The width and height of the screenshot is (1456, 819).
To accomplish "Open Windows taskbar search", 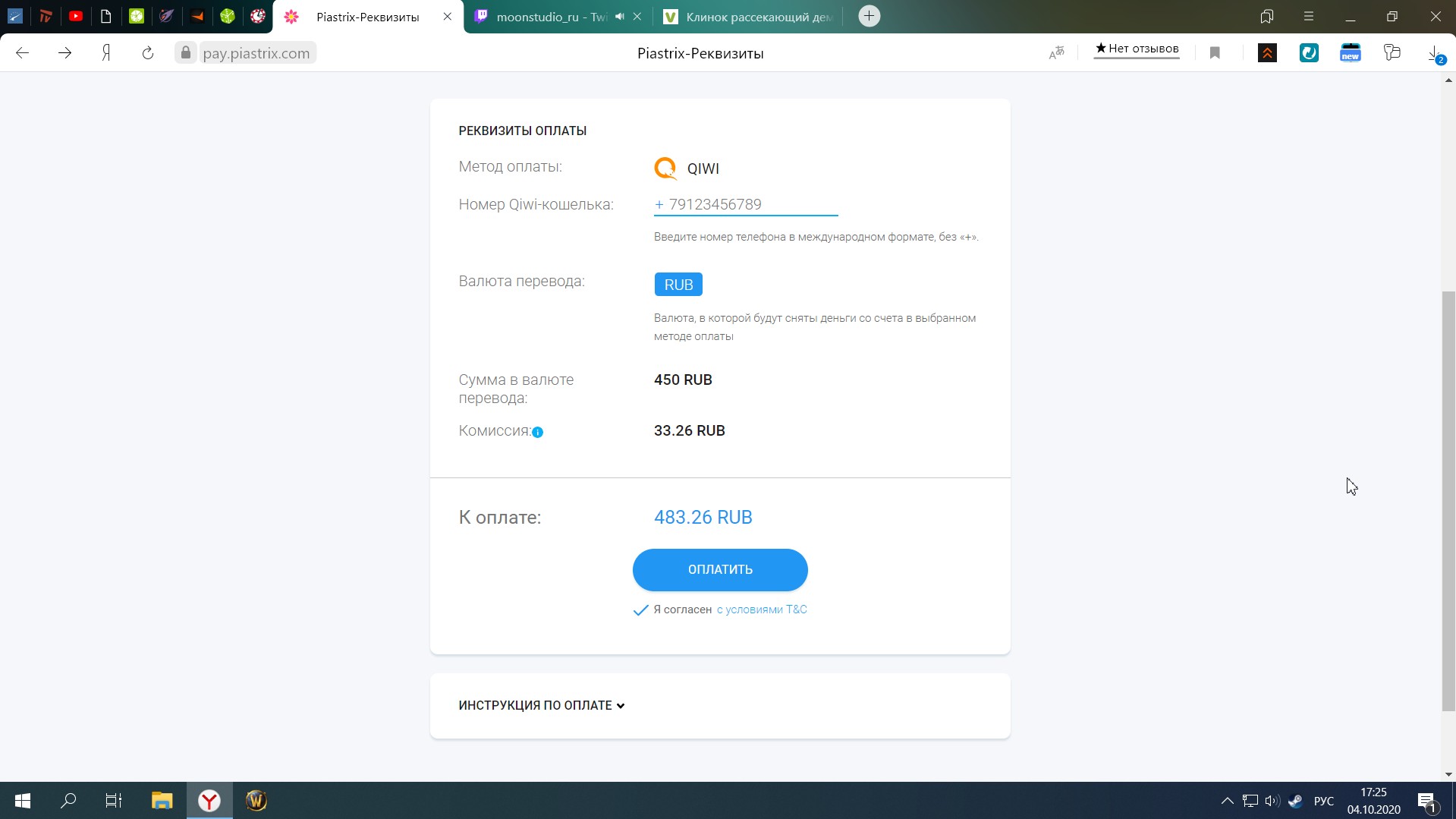I will (x=68, y=801).
